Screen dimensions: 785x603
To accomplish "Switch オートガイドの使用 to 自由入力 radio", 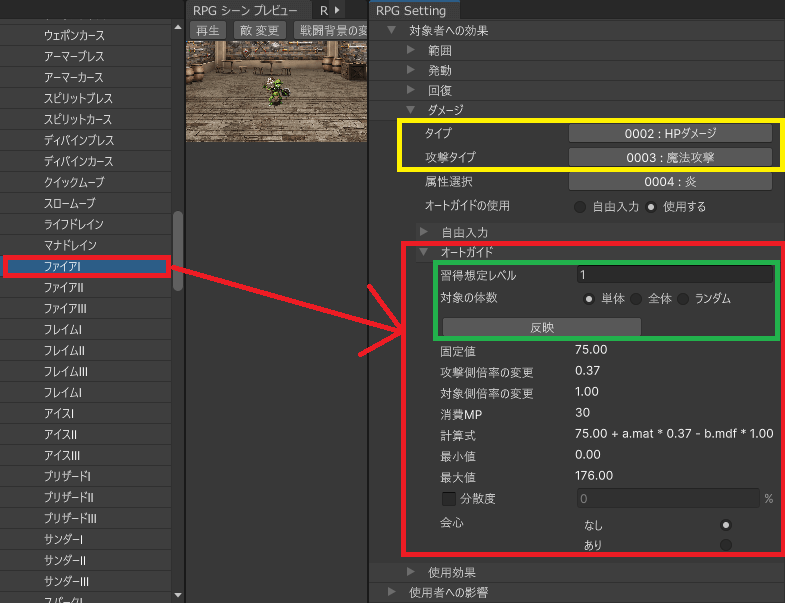I will pyautogui.click(x=580, y=207).
